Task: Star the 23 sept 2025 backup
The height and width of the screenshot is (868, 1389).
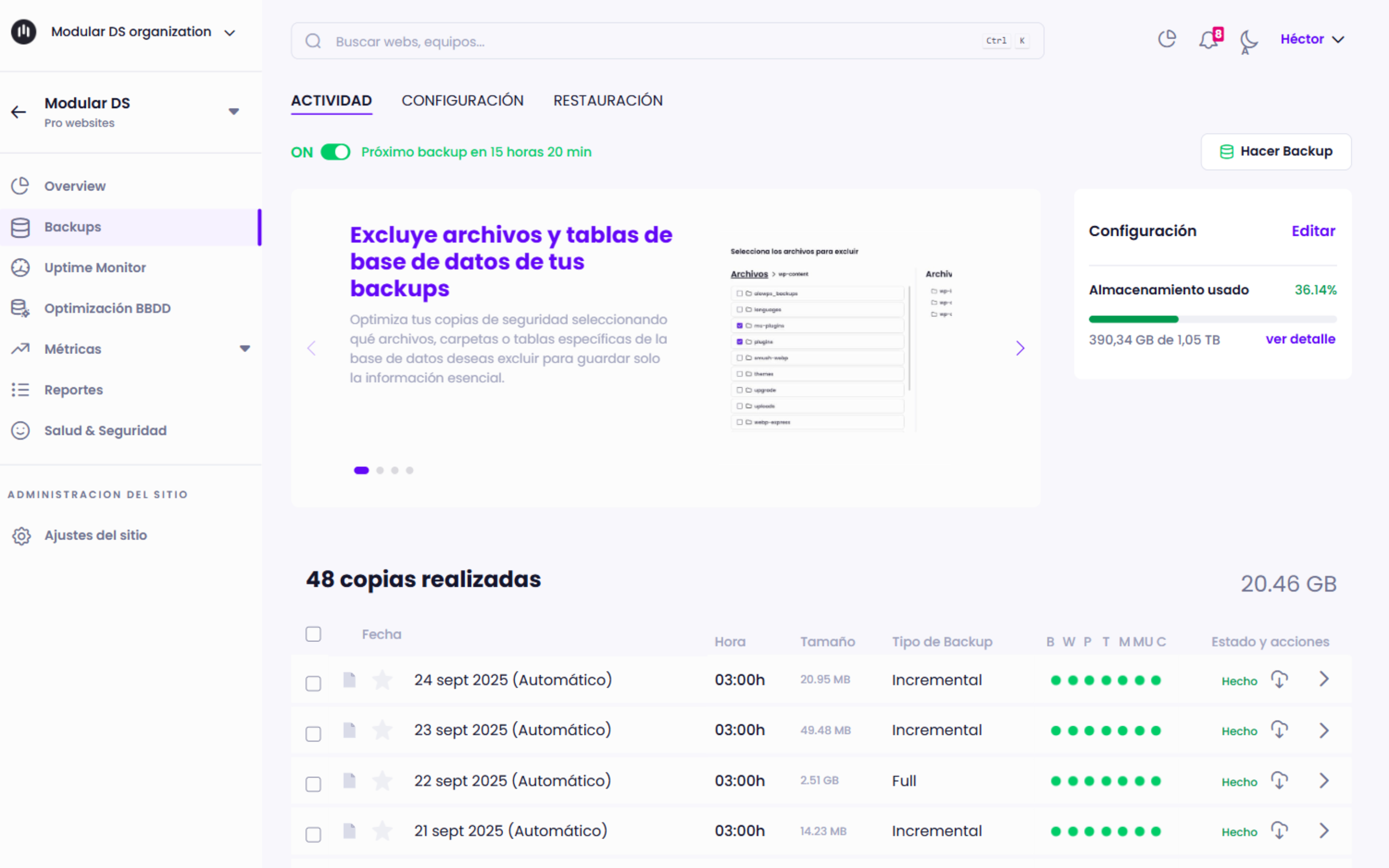Action: pos(382,730)
